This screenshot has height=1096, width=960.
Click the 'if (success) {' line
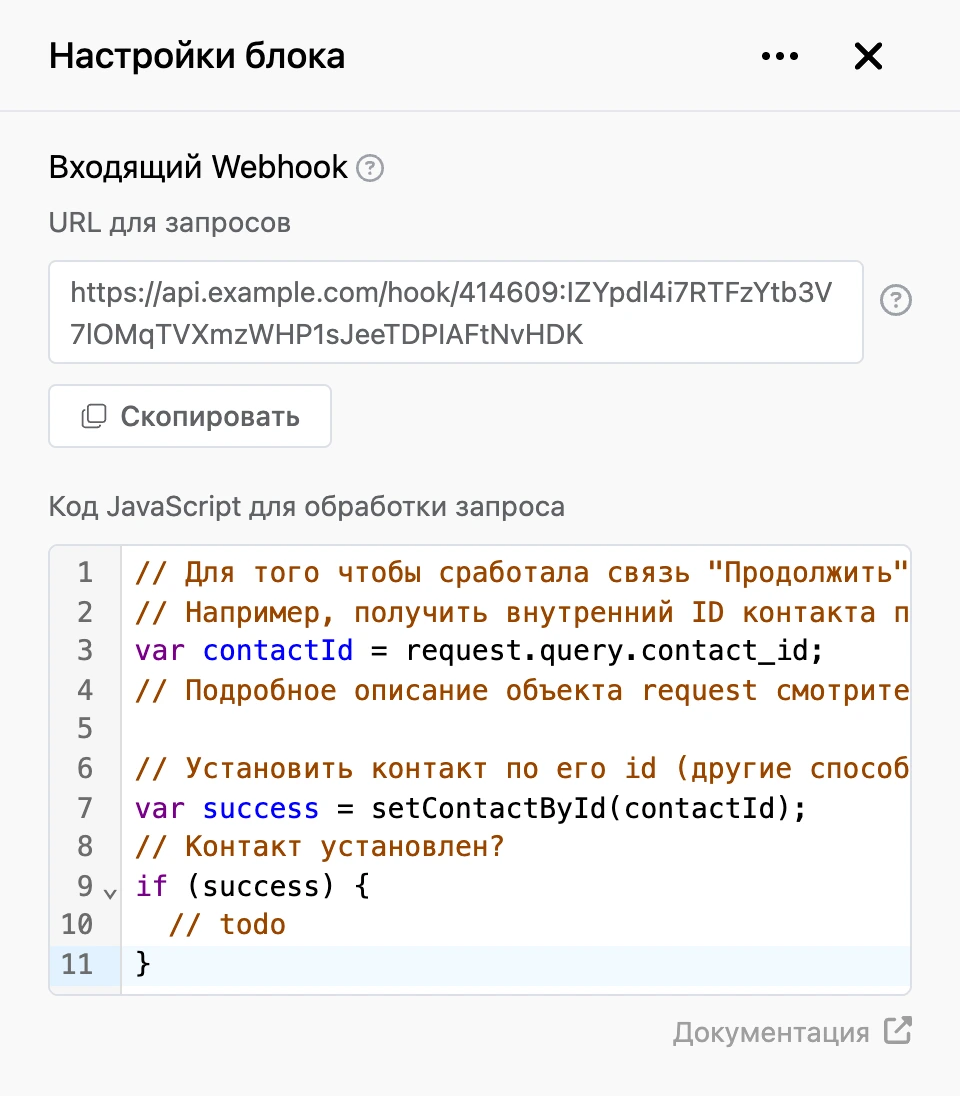coord(252,886)
